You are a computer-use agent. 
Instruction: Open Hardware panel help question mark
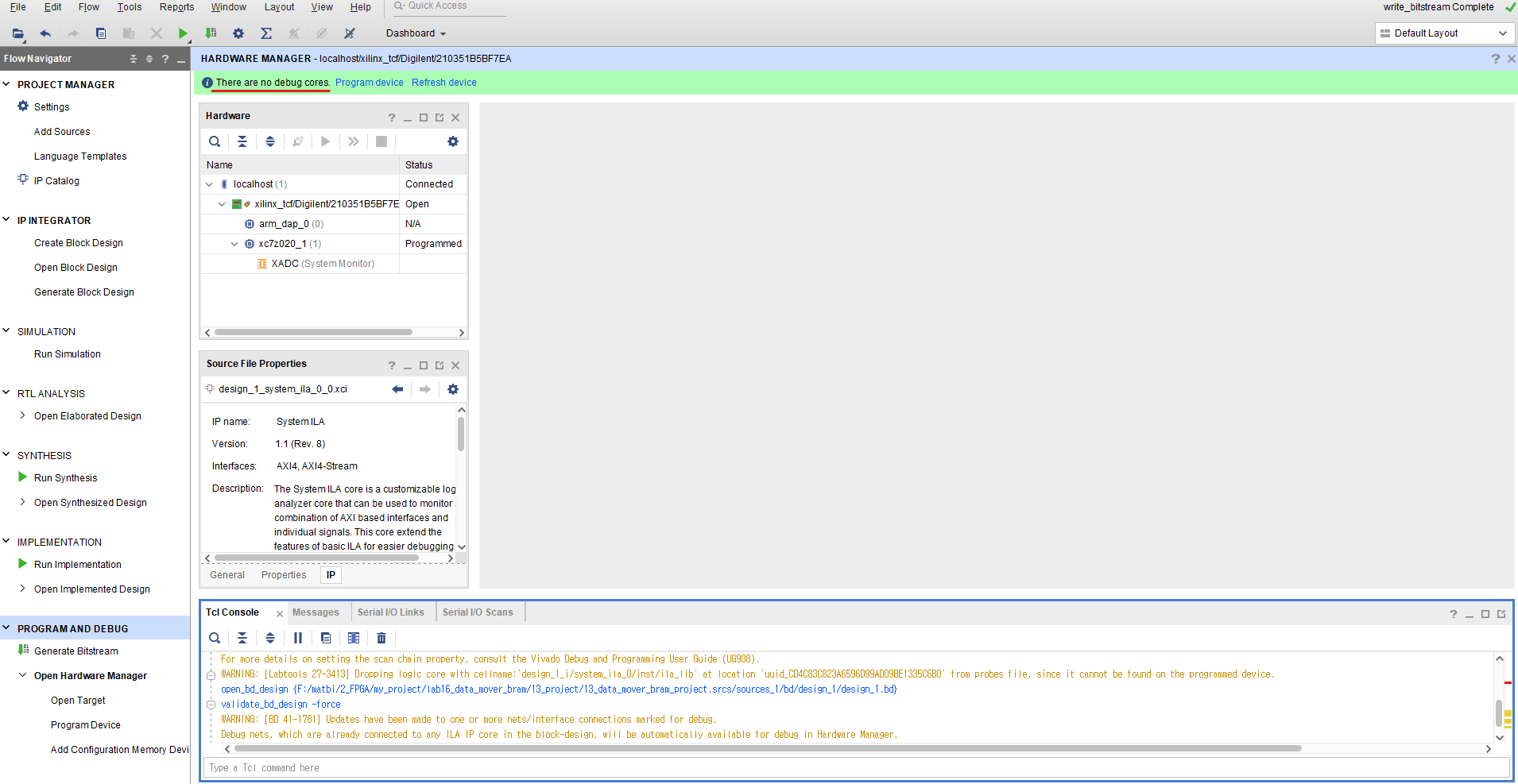tap(392, 118)
